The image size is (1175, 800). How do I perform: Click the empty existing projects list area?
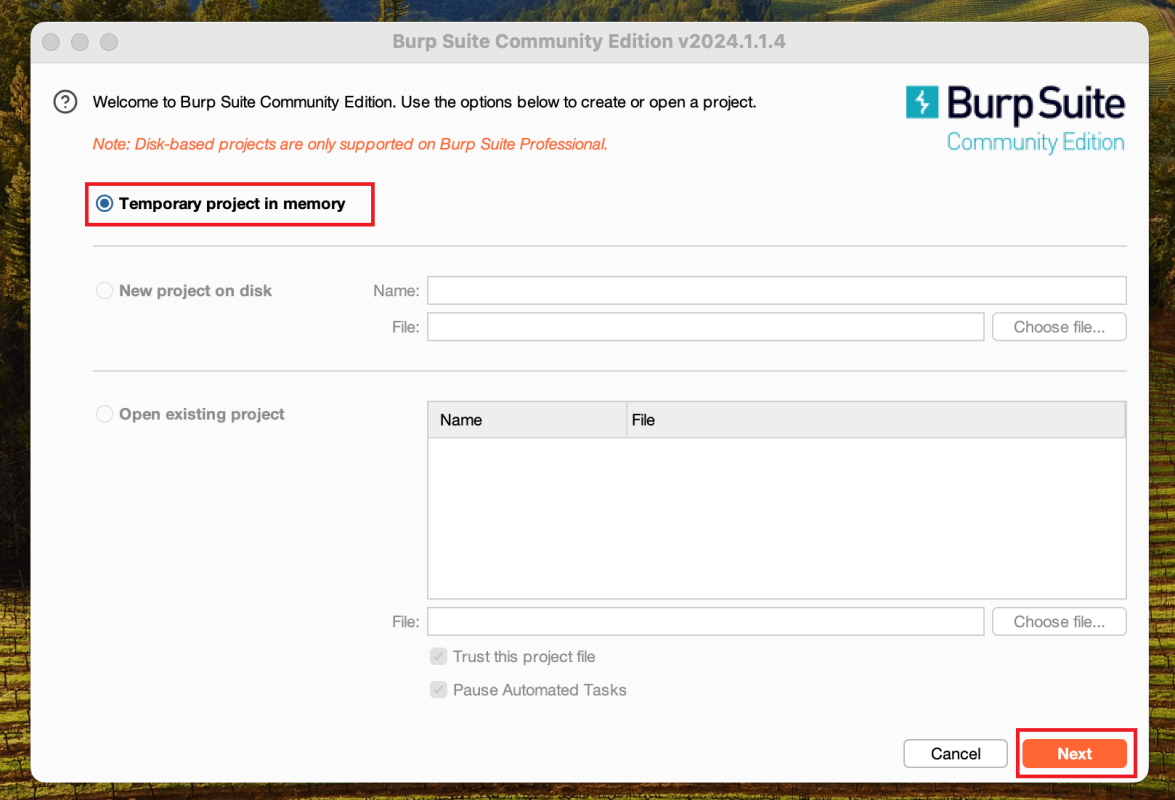pos(776,517)
